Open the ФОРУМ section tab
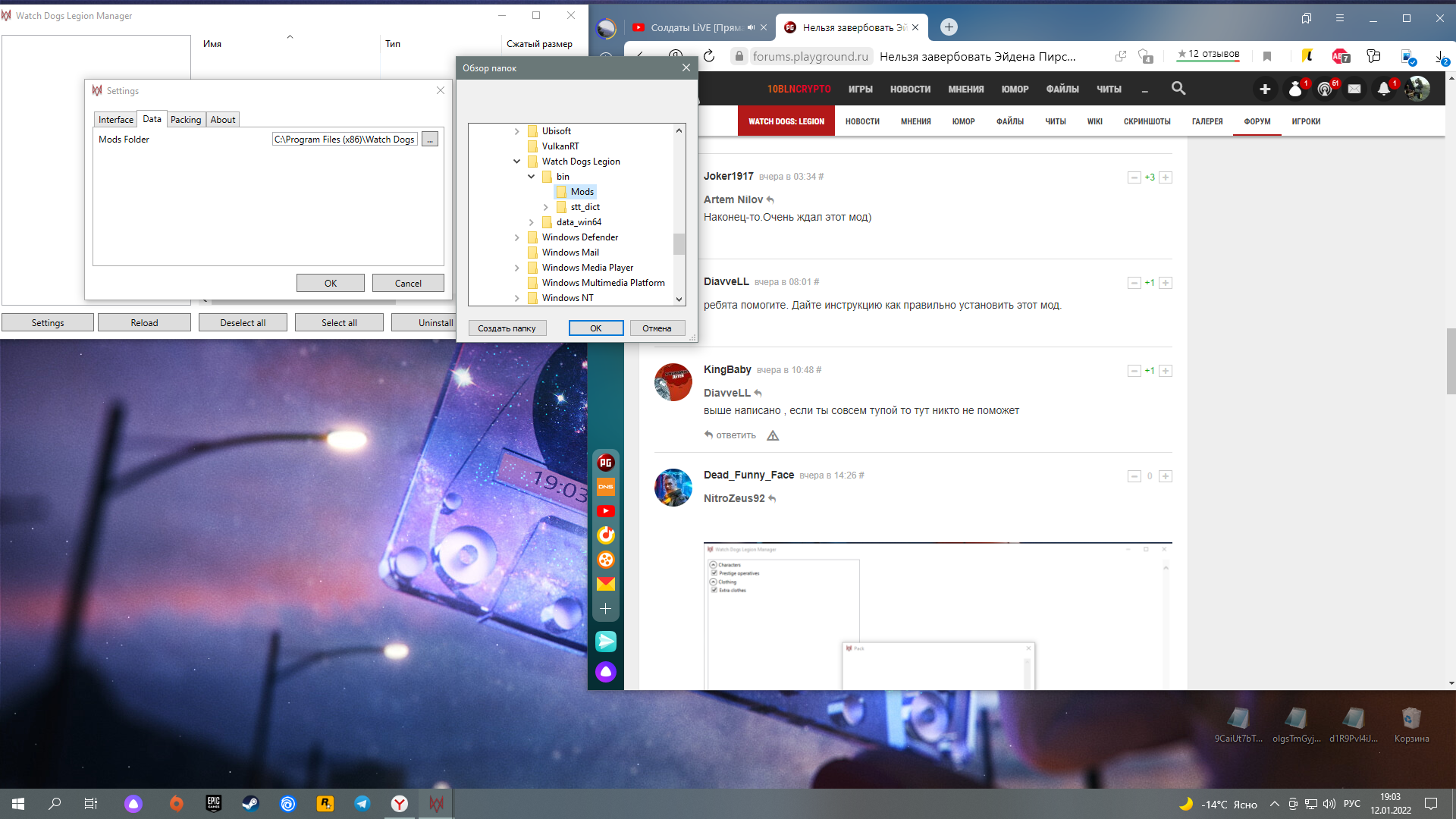Viewport: 1456px width, 819px height. point(1257,121)
